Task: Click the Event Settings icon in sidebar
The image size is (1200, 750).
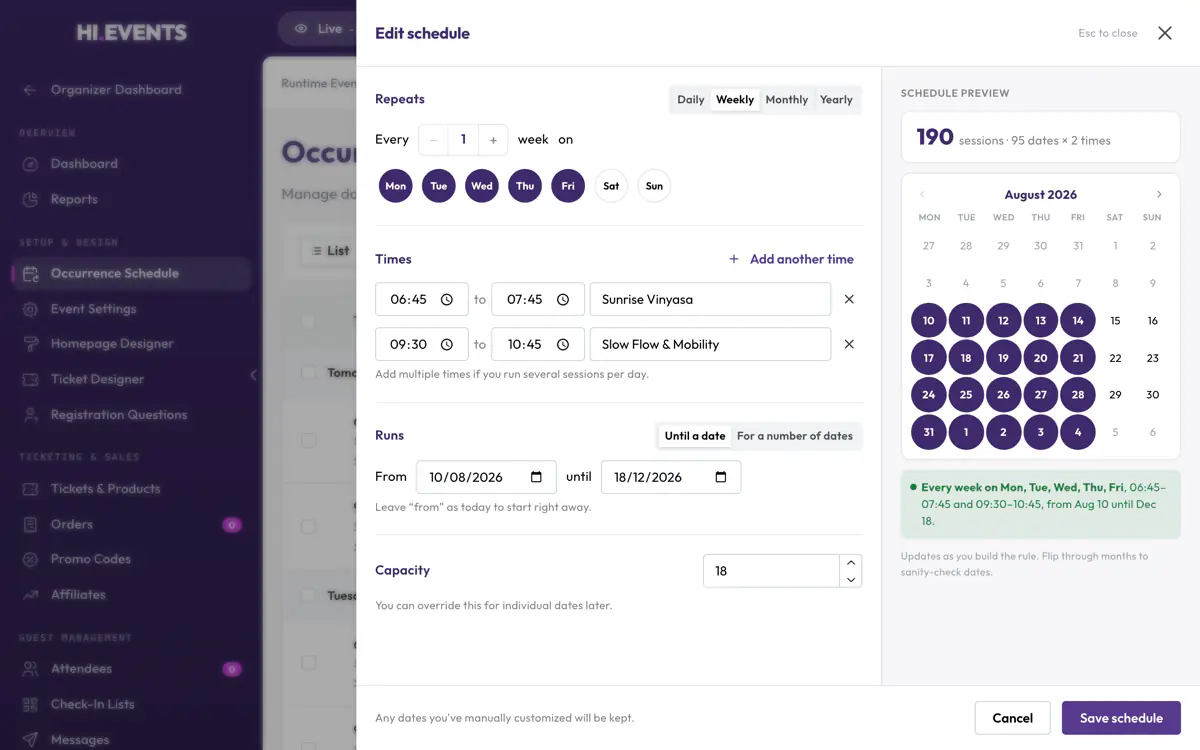Action: pyautogui.click(x=30, y=309)
